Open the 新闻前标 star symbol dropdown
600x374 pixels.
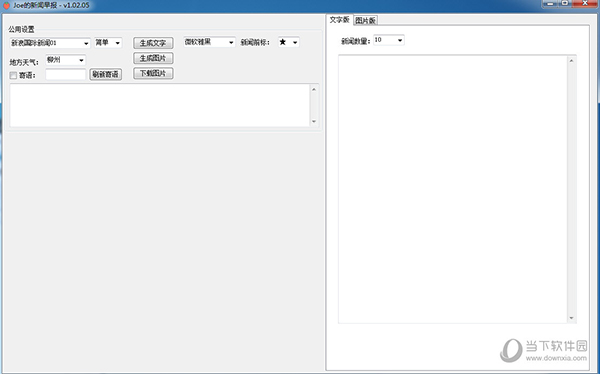click(289, 42)
